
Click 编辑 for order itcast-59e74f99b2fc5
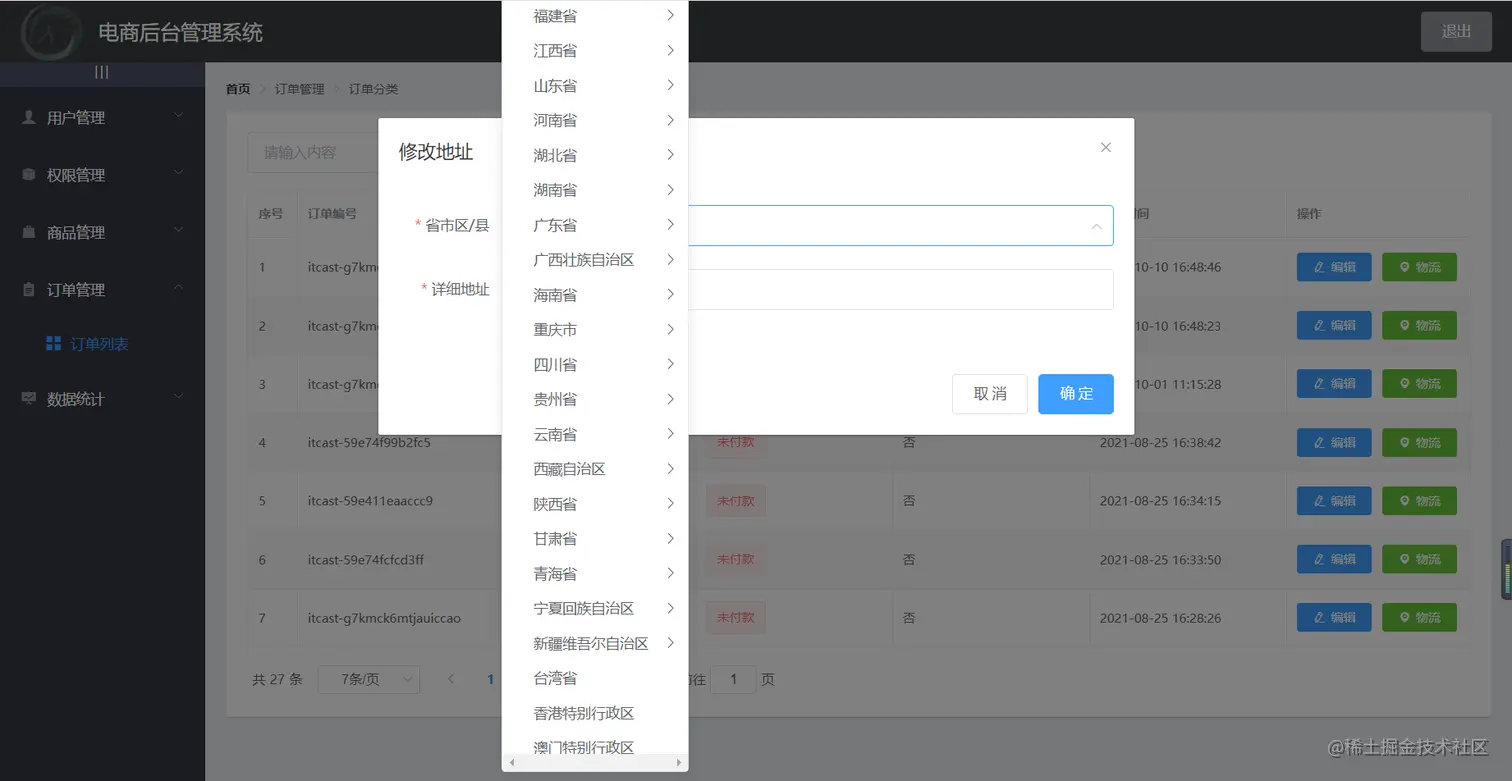(1334, 442)
